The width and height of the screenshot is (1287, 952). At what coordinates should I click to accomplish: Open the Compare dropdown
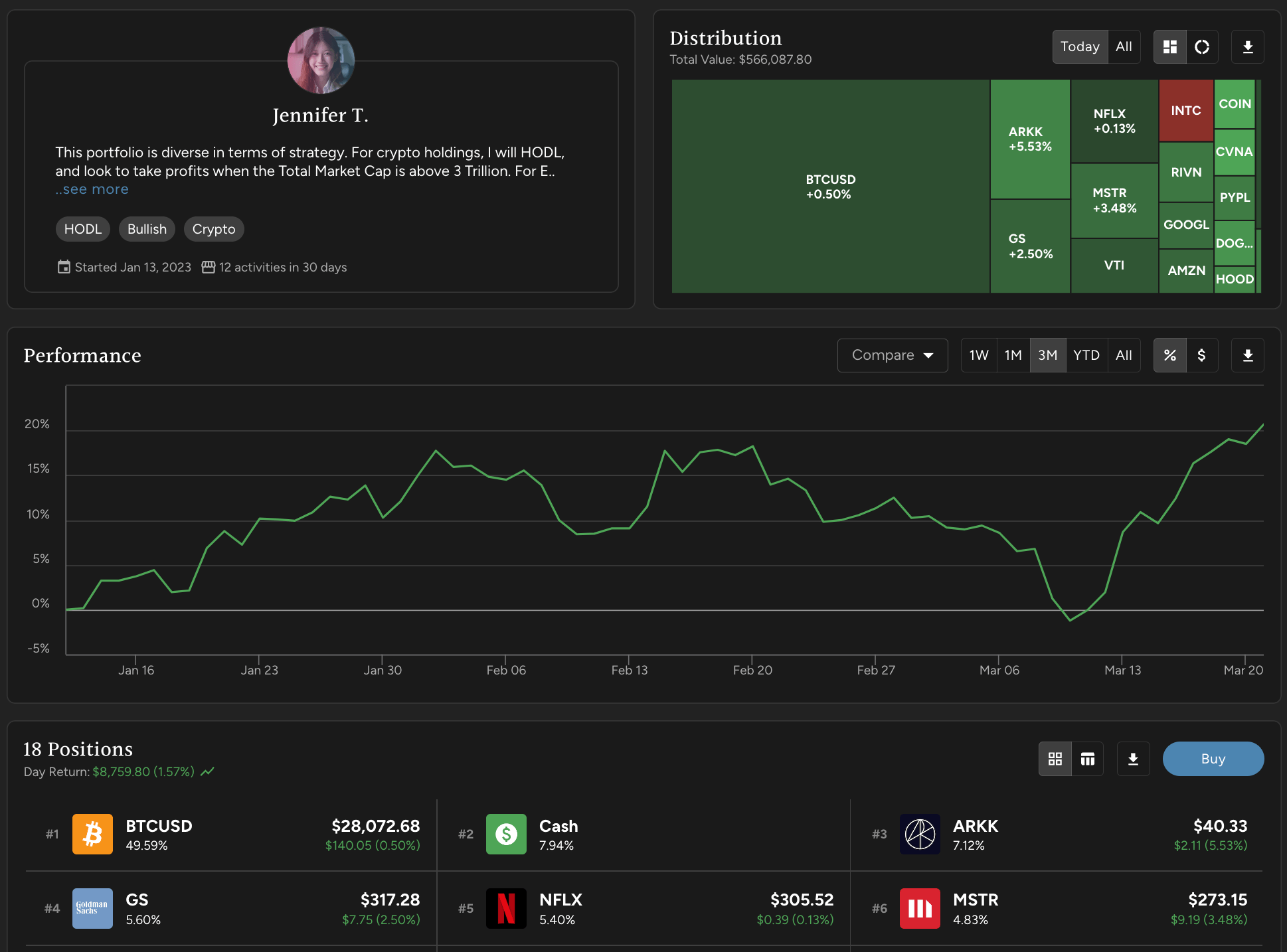892,355
